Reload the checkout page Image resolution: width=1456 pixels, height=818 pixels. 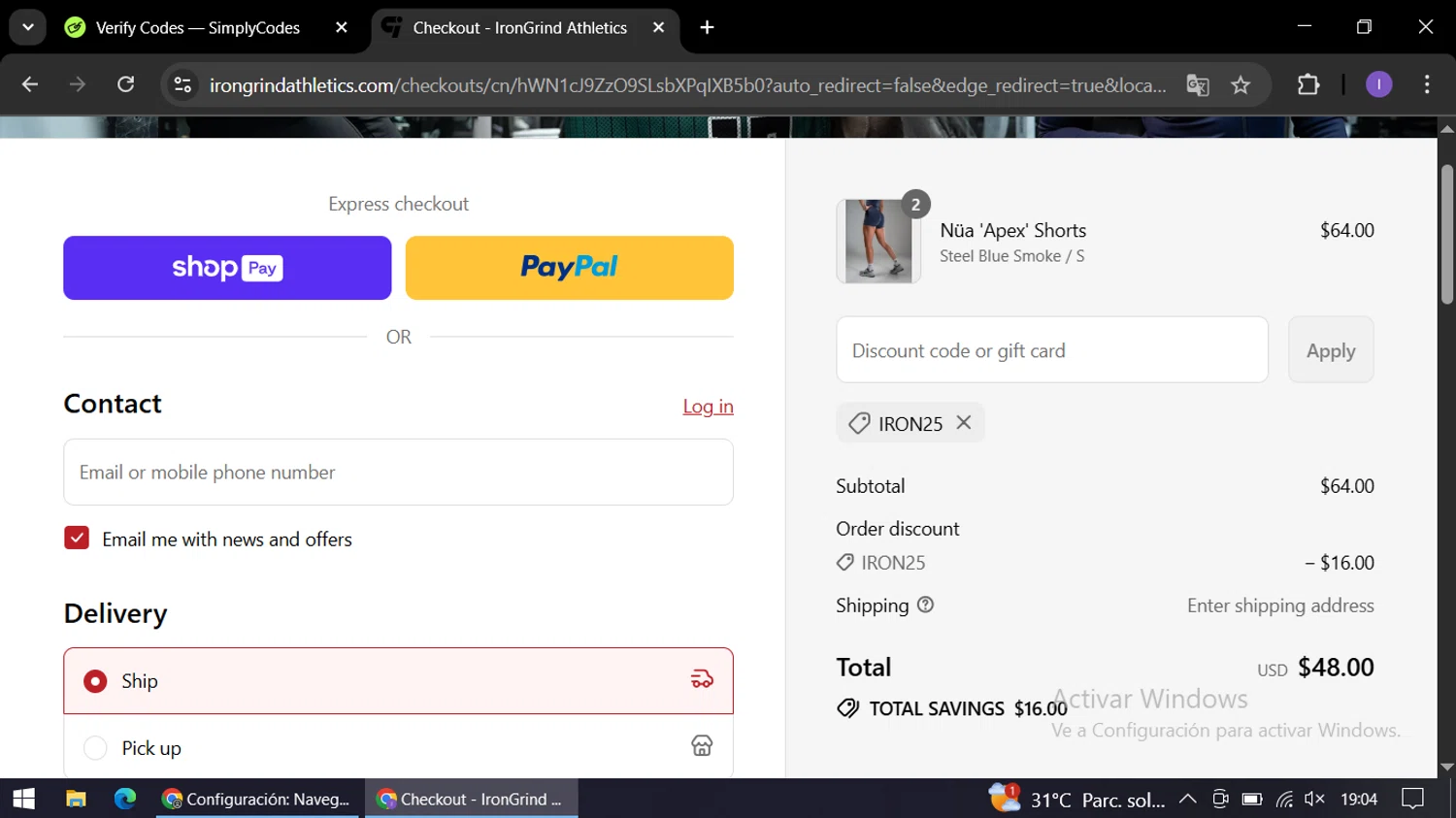(126, 84)
